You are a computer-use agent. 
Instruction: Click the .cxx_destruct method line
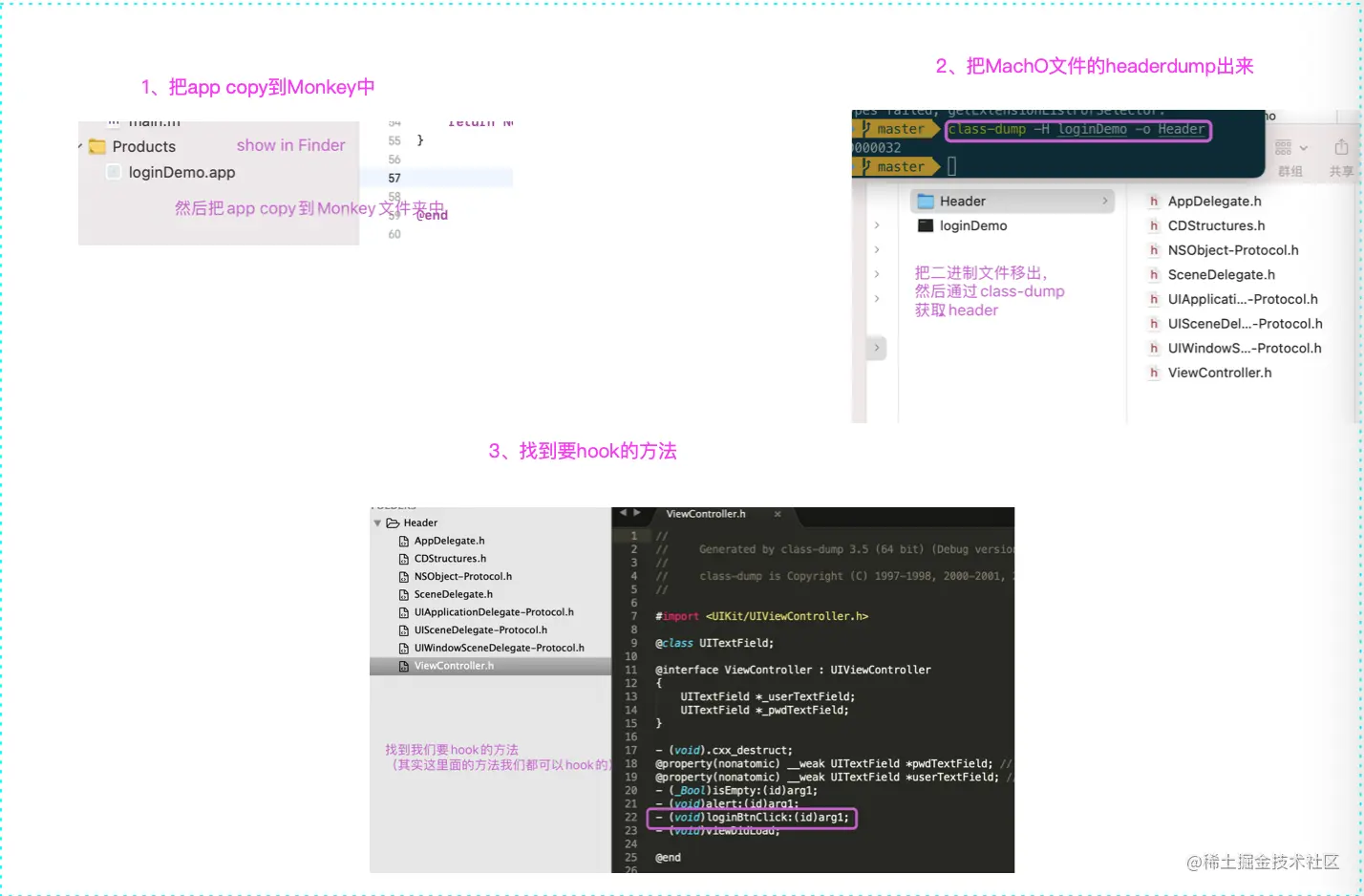724,750
